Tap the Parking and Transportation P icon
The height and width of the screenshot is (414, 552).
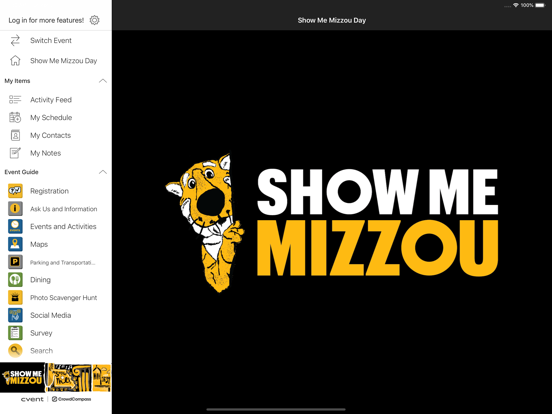click(x=15, y=262)
